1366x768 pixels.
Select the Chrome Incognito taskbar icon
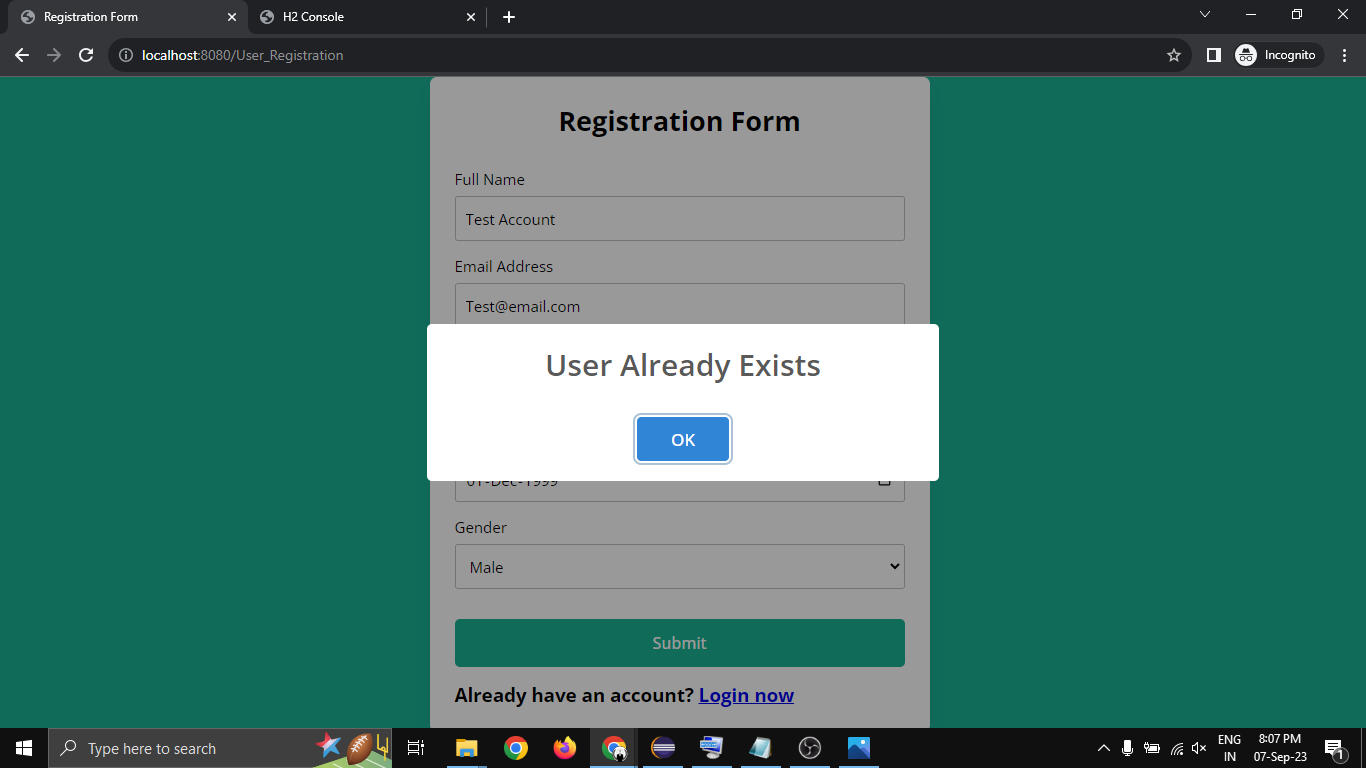[x=614, y=748]
